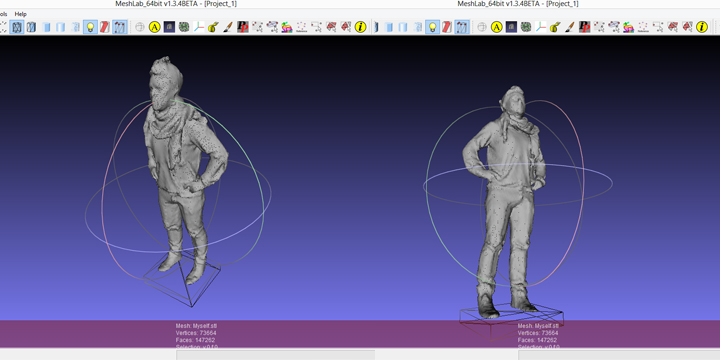Enable flat shading cube icon in left window

[46, 27]
